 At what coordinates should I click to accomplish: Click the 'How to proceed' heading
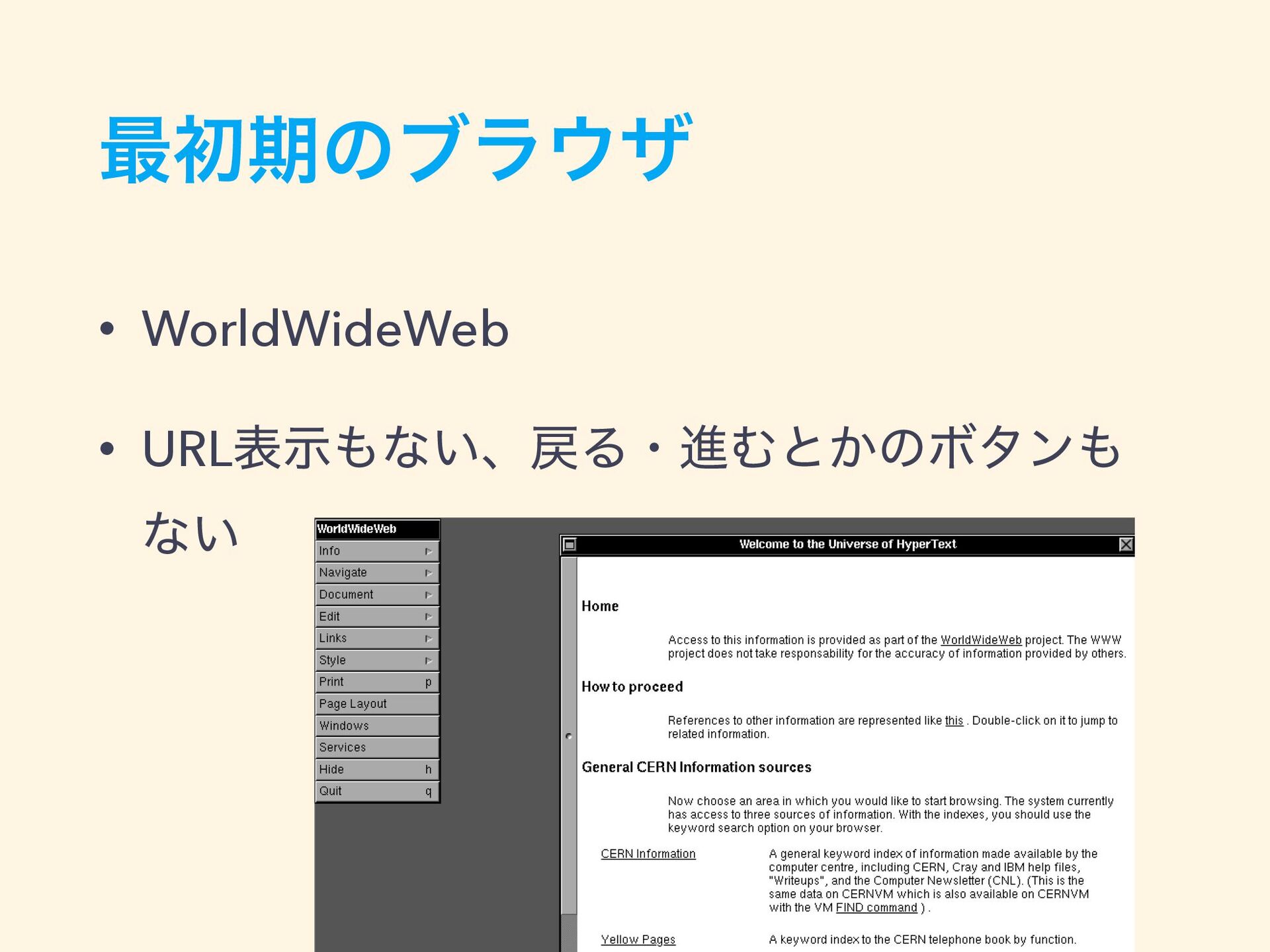pyautogui.click(x=632, y=687)
